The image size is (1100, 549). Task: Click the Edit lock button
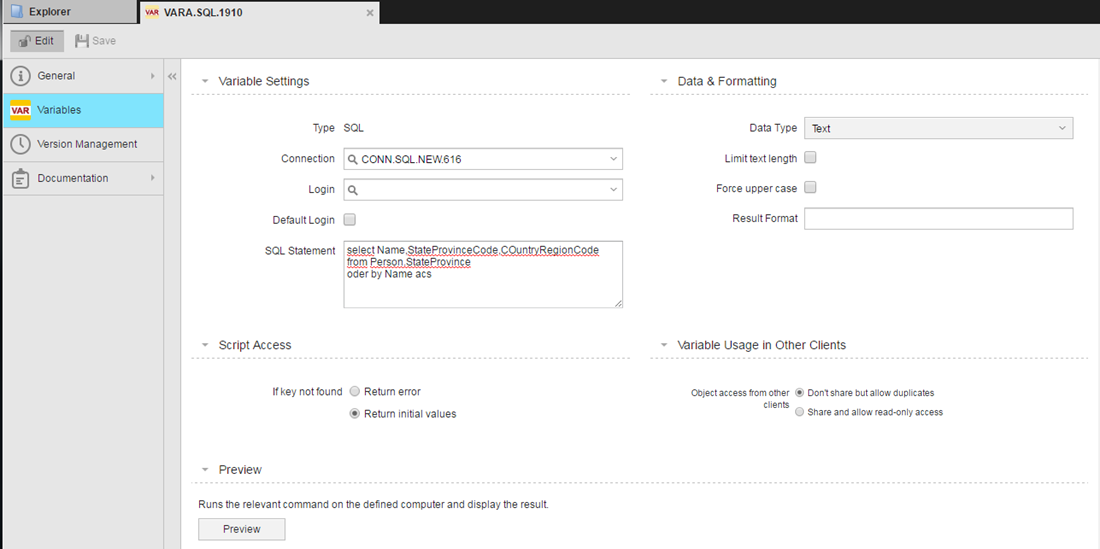point(36,41)
